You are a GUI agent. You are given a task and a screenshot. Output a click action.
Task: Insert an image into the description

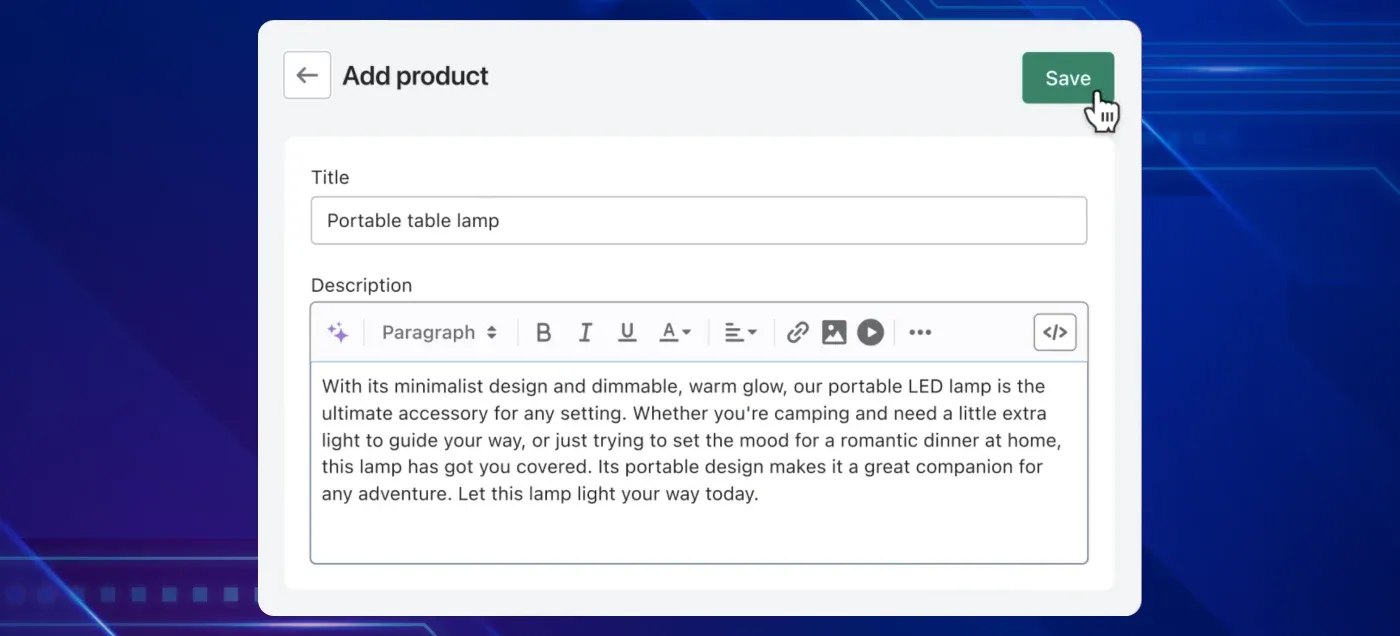point(834,333)
